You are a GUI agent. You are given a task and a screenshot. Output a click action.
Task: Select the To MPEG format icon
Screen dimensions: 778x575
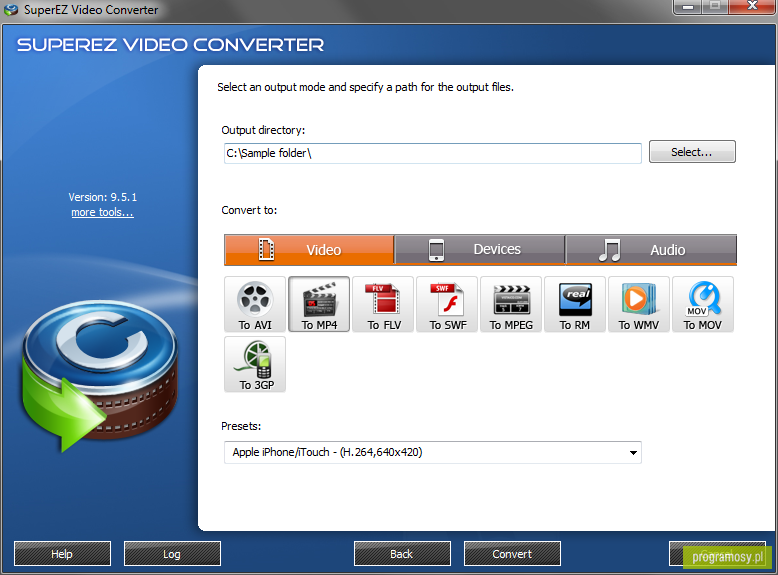[511, 304]
